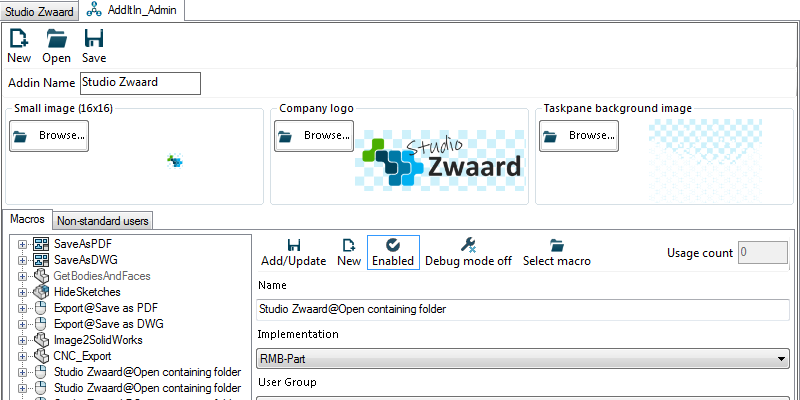Select Export@Save as PDF macro
The width and height of the screenshot is (800, 400).
pos(106,308)
